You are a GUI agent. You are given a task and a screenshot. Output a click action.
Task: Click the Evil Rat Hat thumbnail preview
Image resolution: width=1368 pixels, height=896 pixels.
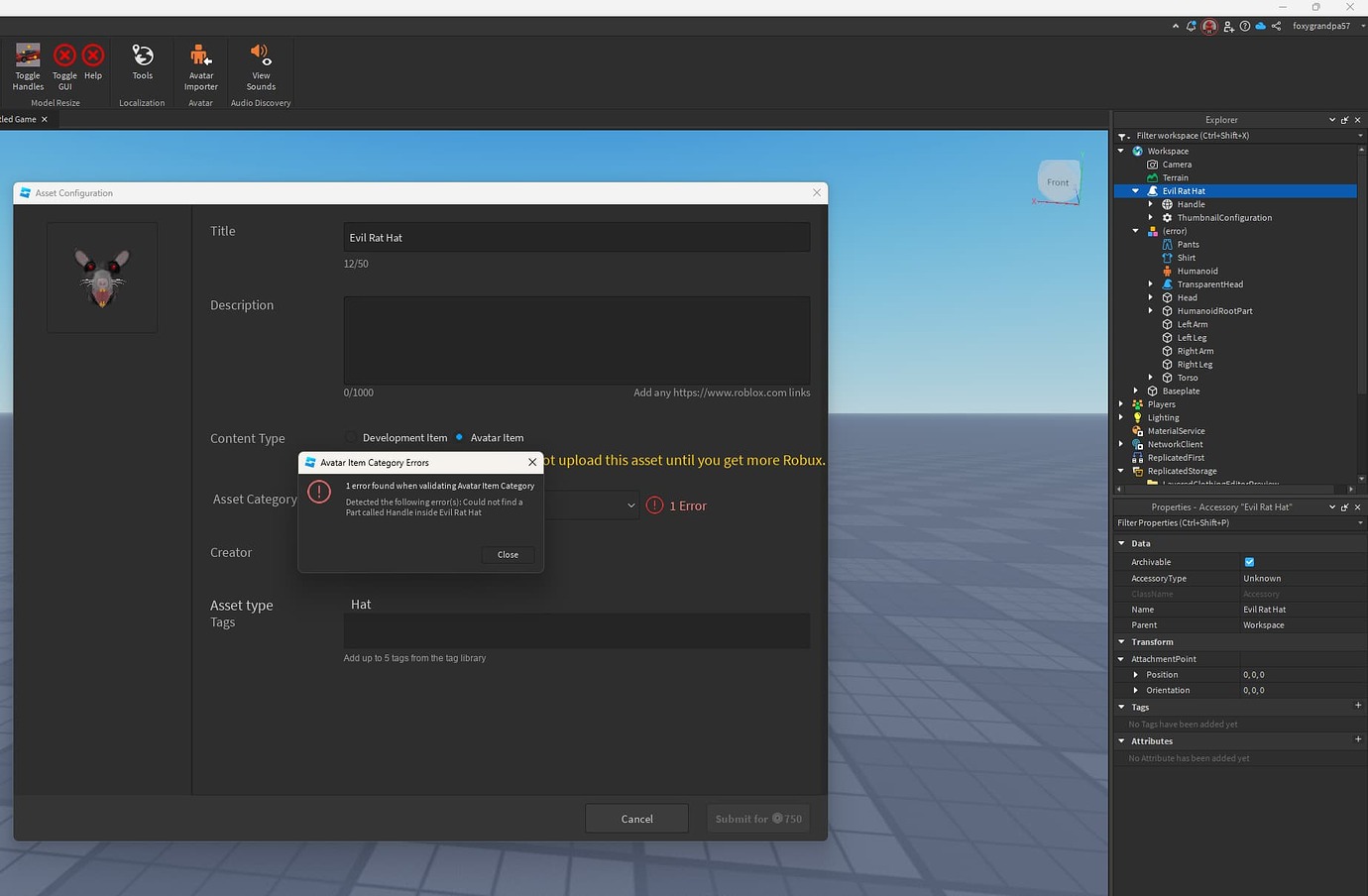pos(102,278)
